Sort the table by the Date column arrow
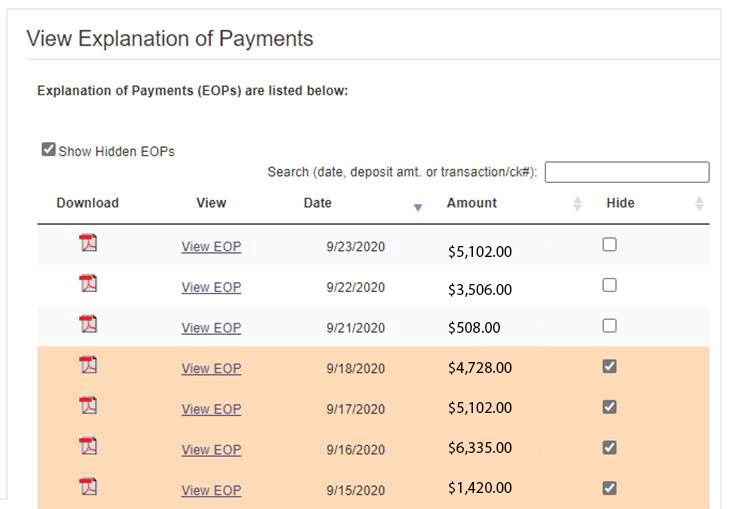Viewport: 730px width, 509px height. 418,207
